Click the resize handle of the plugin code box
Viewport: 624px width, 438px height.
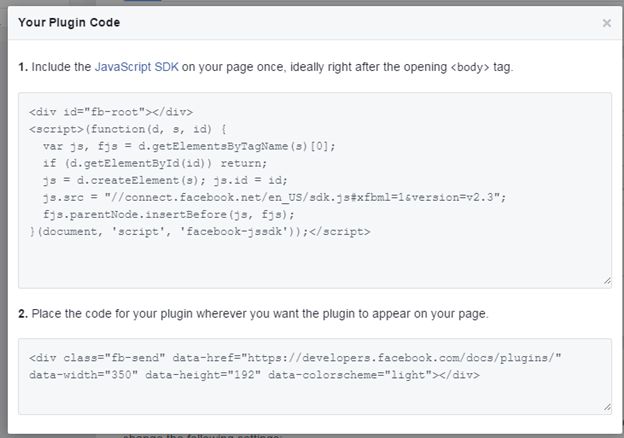point(606,407)
